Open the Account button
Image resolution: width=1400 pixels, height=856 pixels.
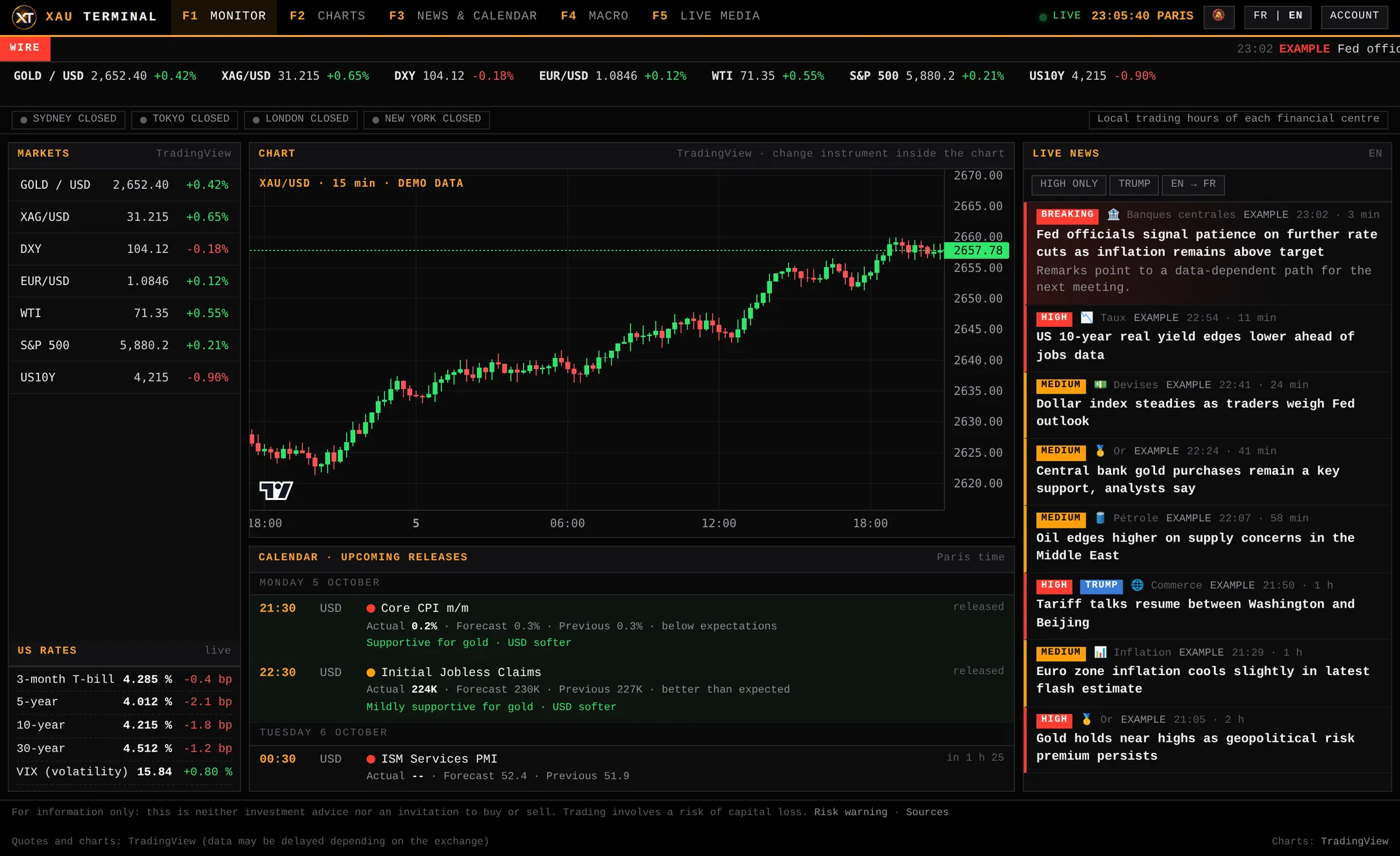1355,16
